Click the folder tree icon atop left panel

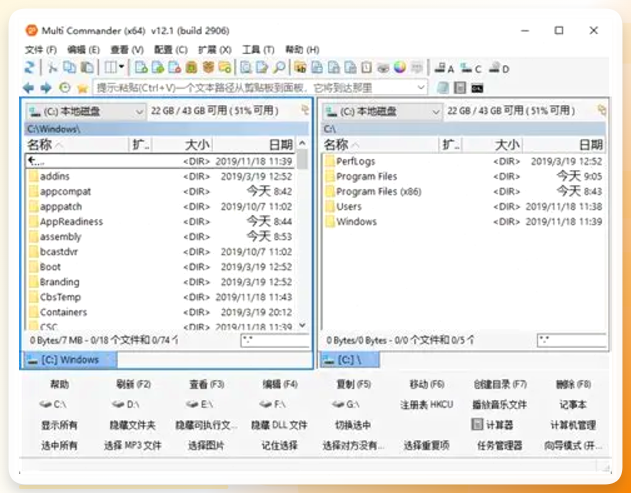coord(305,109)
